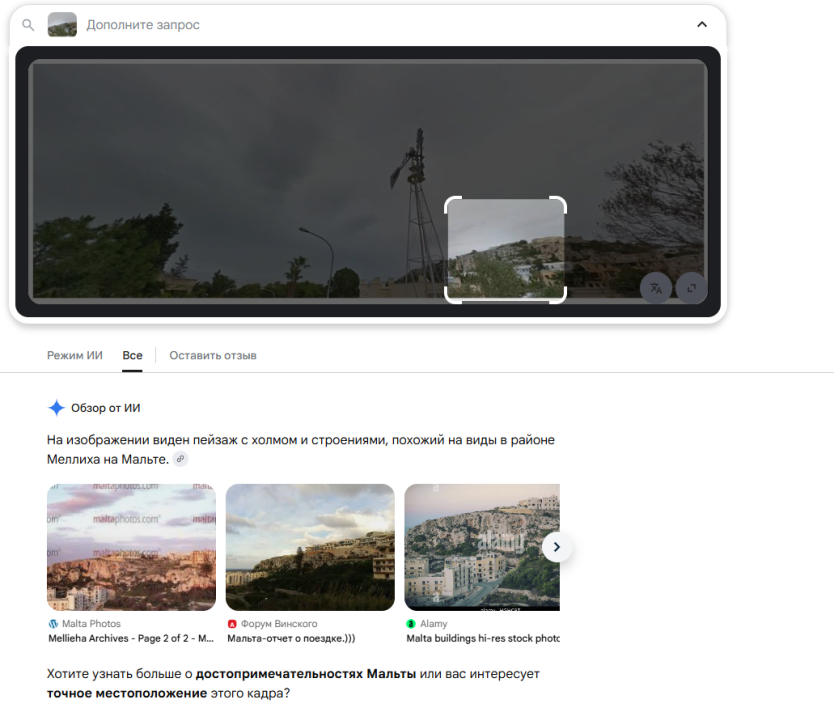Open the Malta Photos Mellieha thumbnail
The image size is (834, 708).
pyautogui.click(x=131, y=547)
